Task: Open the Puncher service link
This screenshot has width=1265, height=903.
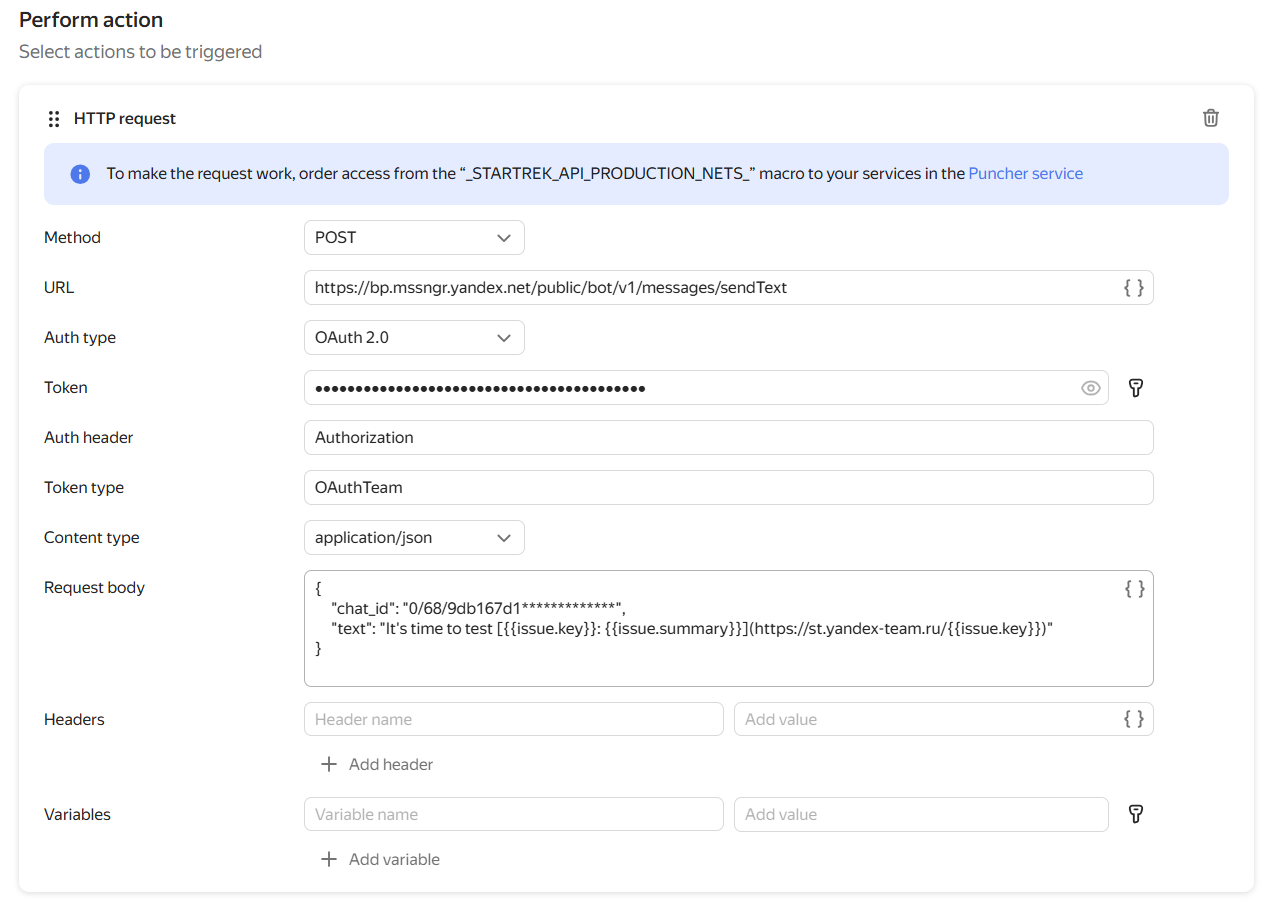Action: pos(1026,174)
